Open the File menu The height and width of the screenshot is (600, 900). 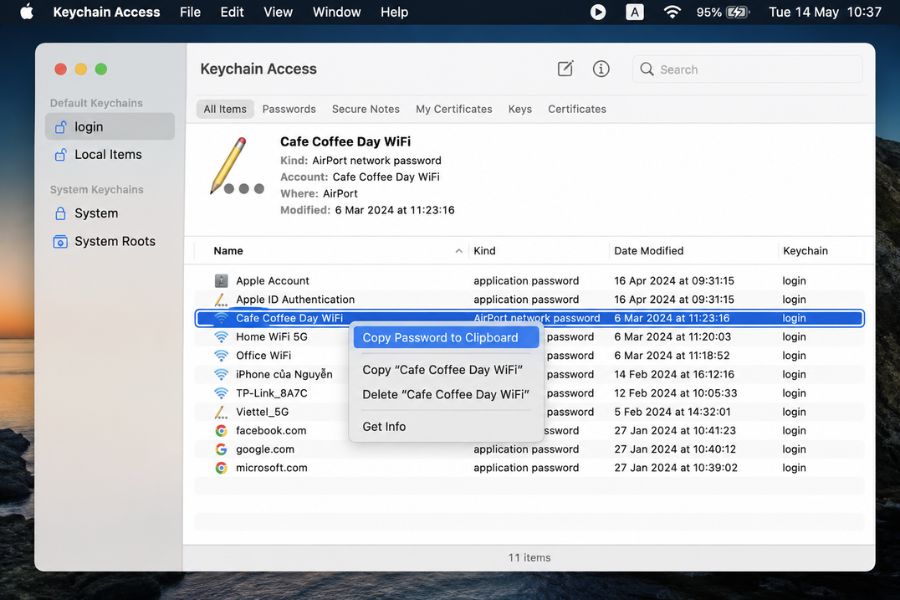190,12
